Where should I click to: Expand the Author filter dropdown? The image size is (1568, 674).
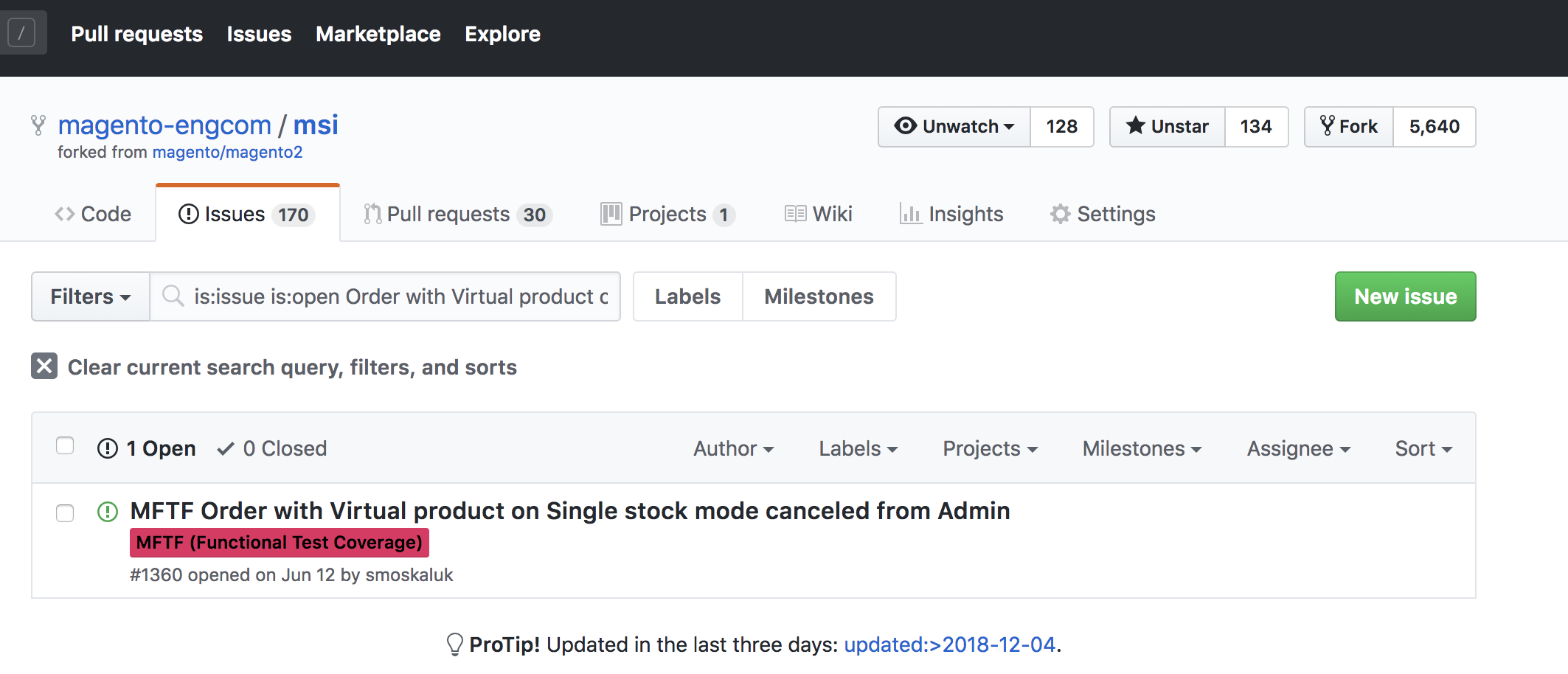tap(733, 448)
